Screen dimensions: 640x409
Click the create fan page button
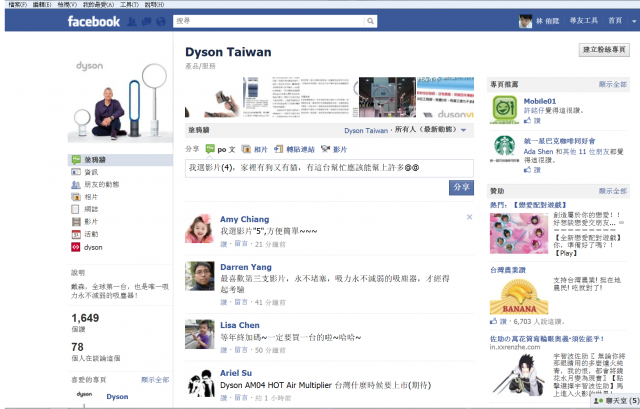(x=604, y=50)
